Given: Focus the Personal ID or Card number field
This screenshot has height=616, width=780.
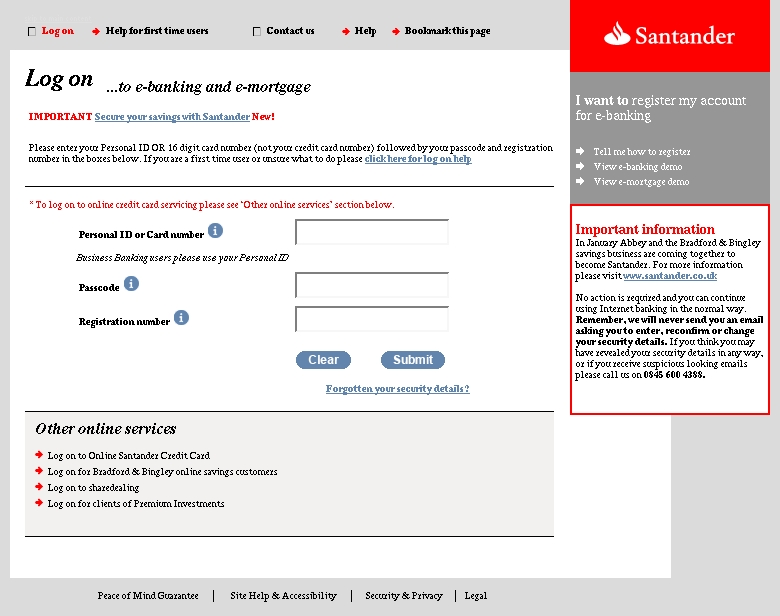Looking at the screenshot, I should pyautogui.click(x=372, y=233).
